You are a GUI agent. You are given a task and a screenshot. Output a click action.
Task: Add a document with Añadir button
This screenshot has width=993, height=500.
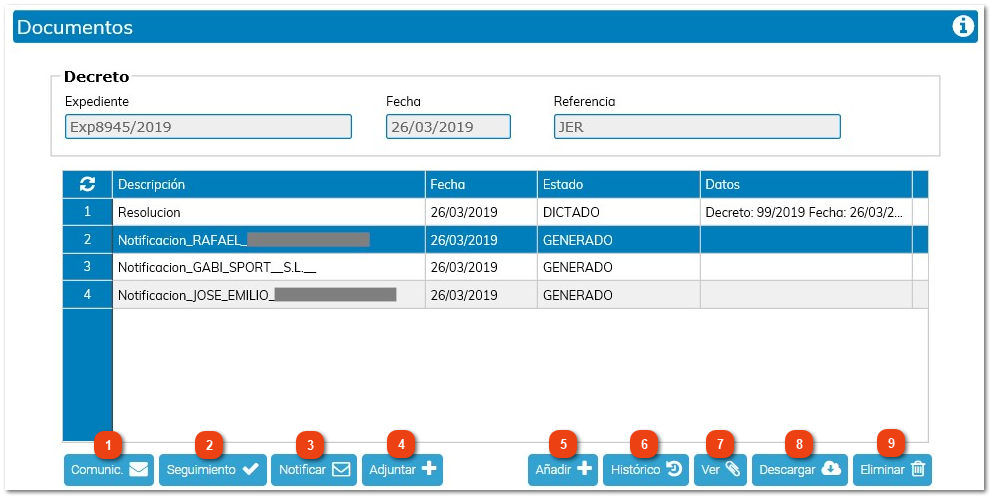coord(563,470)
